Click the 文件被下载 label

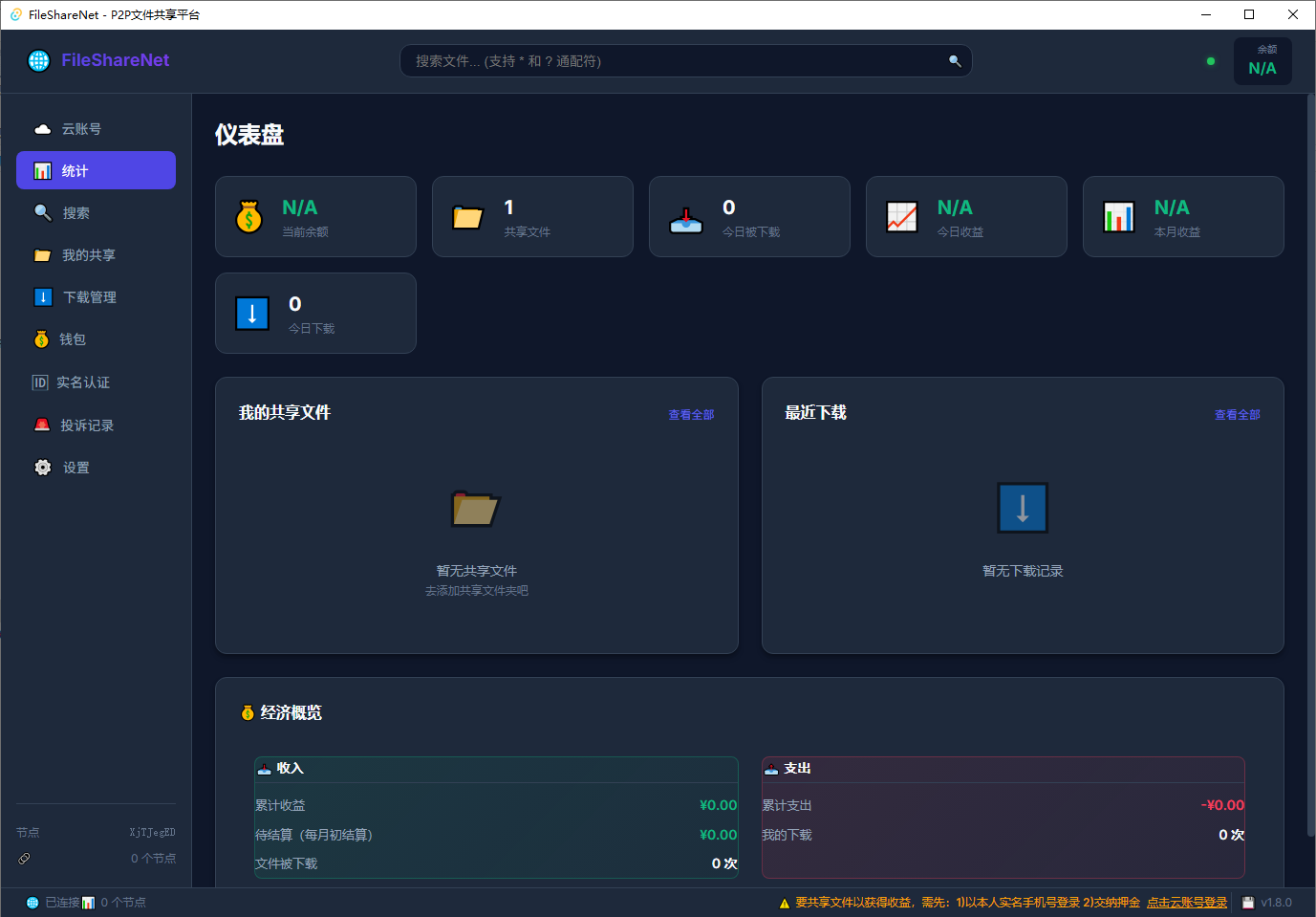coord(286,863)
